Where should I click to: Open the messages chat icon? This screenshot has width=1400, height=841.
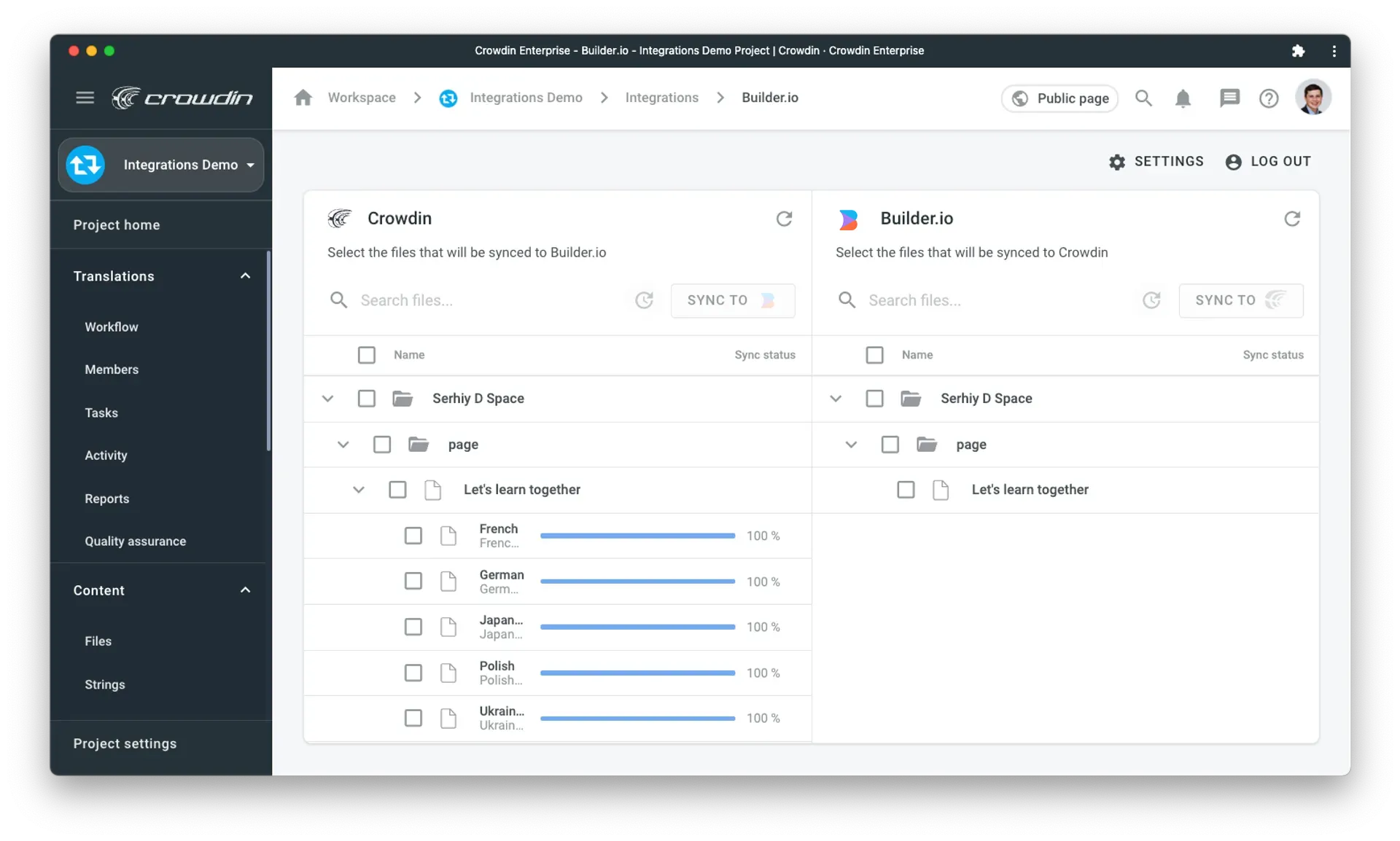coord(1229,98)
